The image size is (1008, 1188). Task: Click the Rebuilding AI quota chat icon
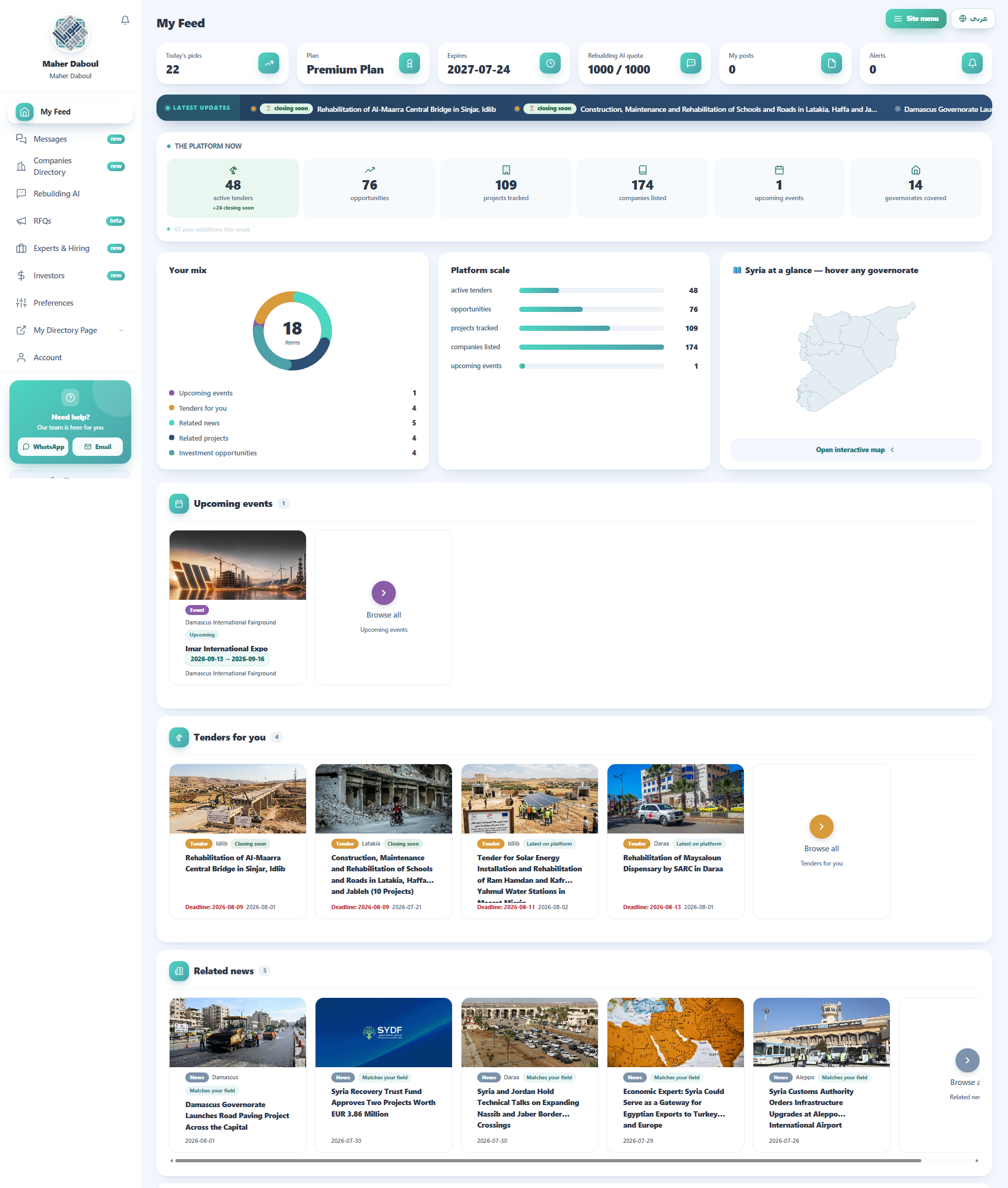[691, 63]
